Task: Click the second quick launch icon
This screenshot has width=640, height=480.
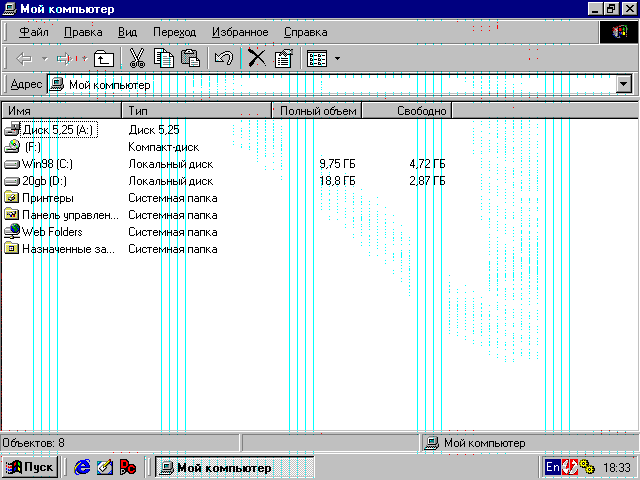Action: tap(105, 467)
